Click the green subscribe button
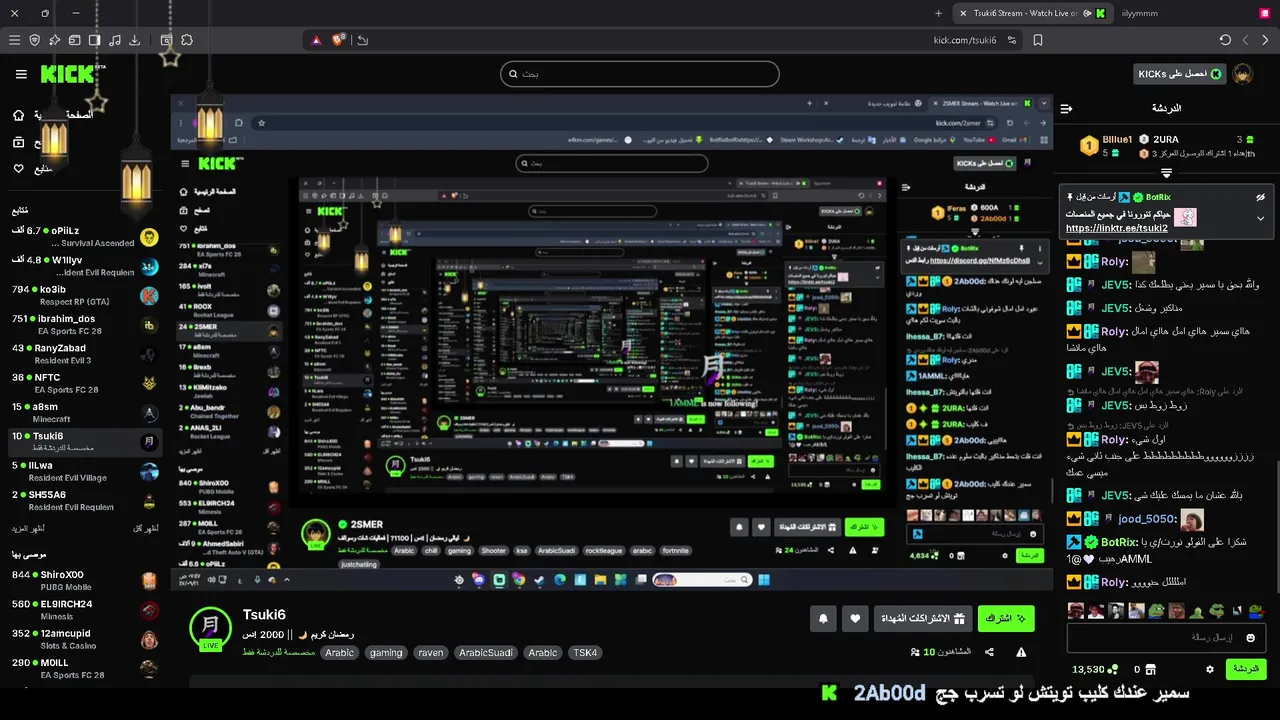This screenshot has height=720, width=1280. pos(1006,619)
